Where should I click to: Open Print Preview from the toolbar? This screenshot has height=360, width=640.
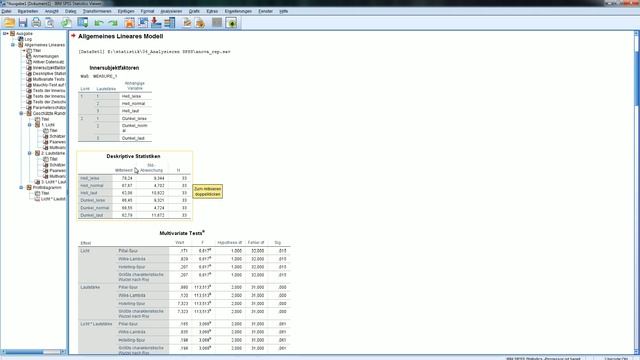[x=50, y=23]
